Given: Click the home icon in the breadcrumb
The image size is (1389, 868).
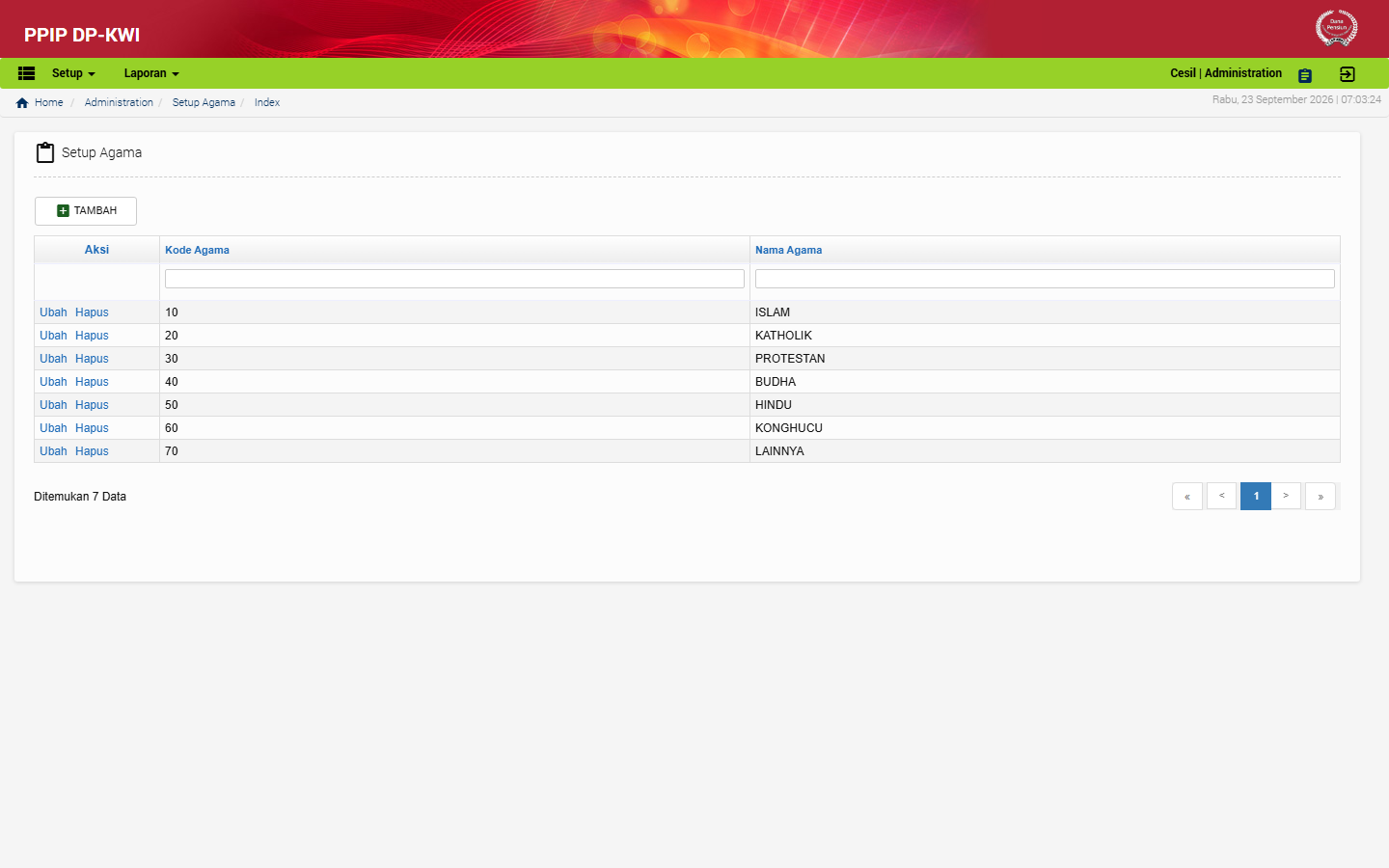Looking at the screenshot, I should tap(22, 102).
